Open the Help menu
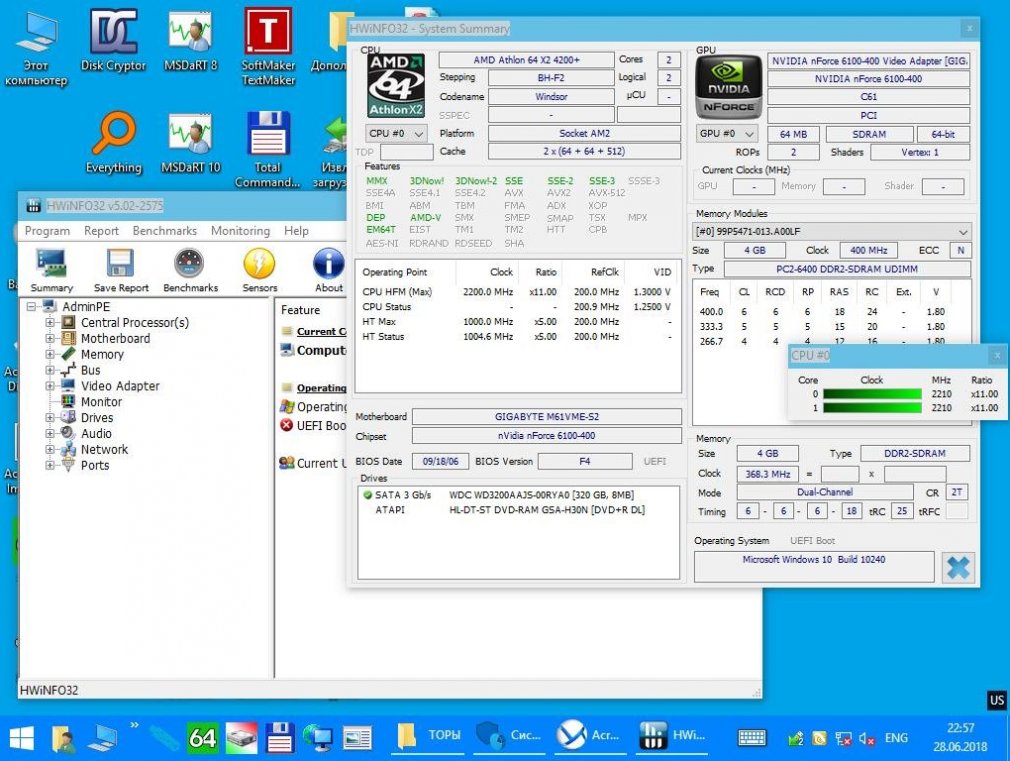This screenshot has width=1010, height=761. click(296, 231)
